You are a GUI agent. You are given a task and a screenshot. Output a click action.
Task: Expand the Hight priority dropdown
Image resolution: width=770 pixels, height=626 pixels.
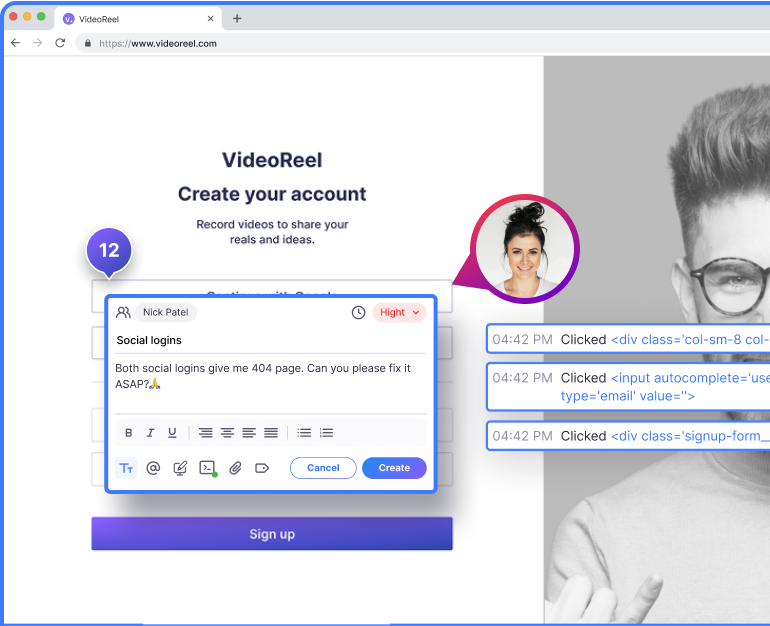click(x=399, y=313)
